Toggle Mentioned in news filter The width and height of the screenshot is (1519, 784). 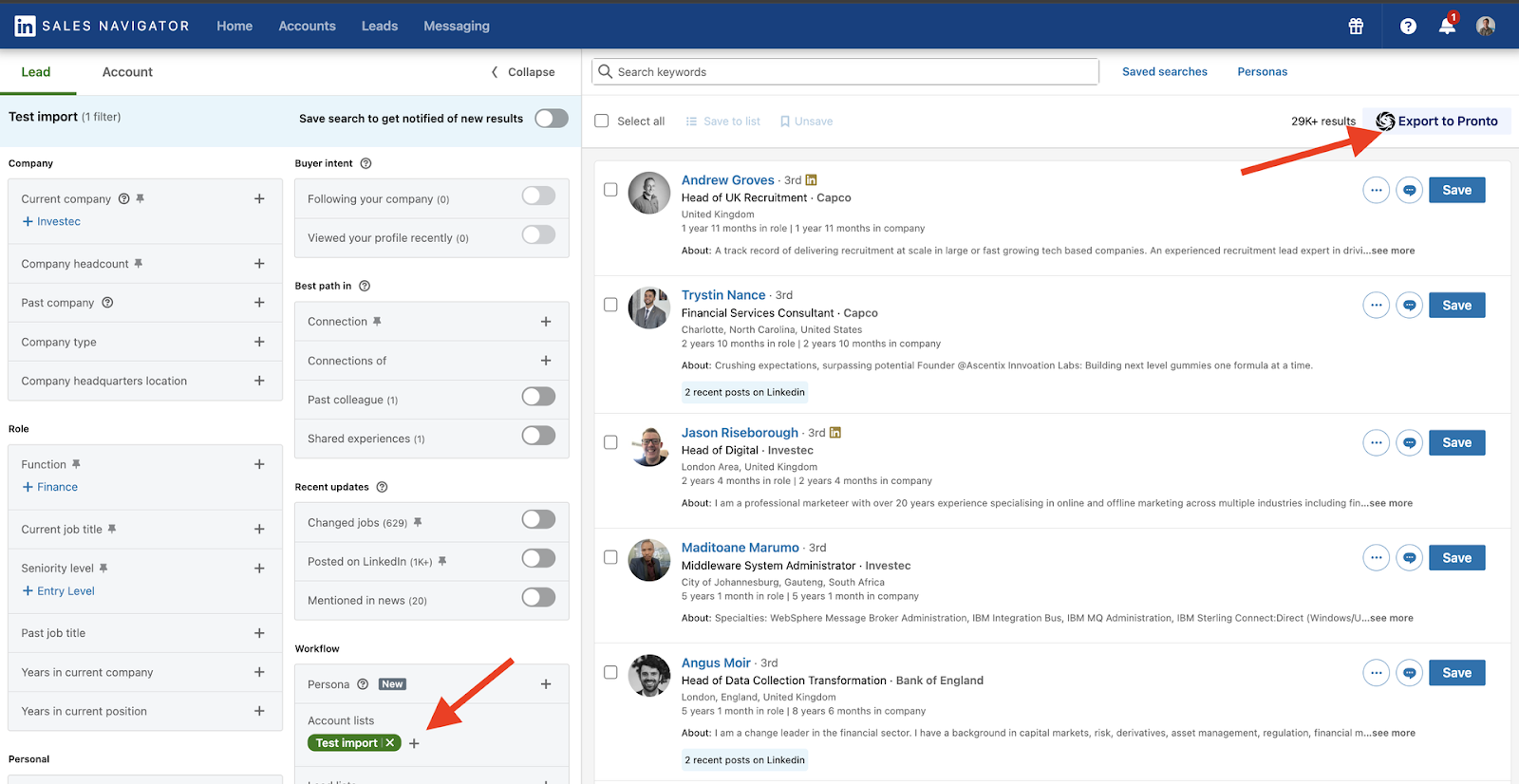538,597
